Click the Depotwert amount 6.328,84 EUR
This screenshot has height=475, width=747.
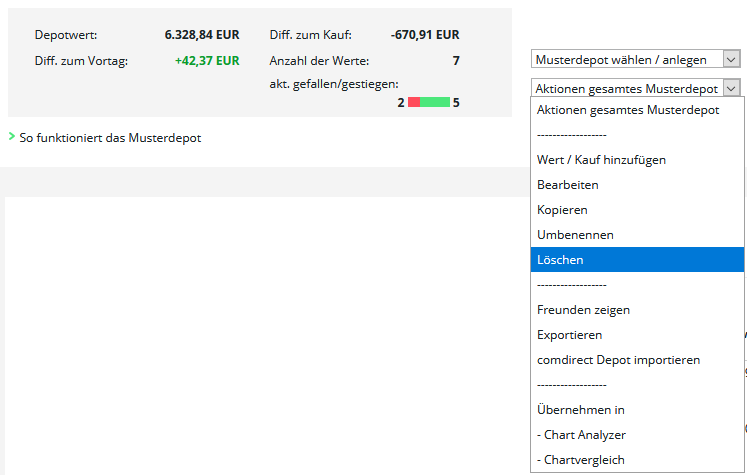point(202,35)
